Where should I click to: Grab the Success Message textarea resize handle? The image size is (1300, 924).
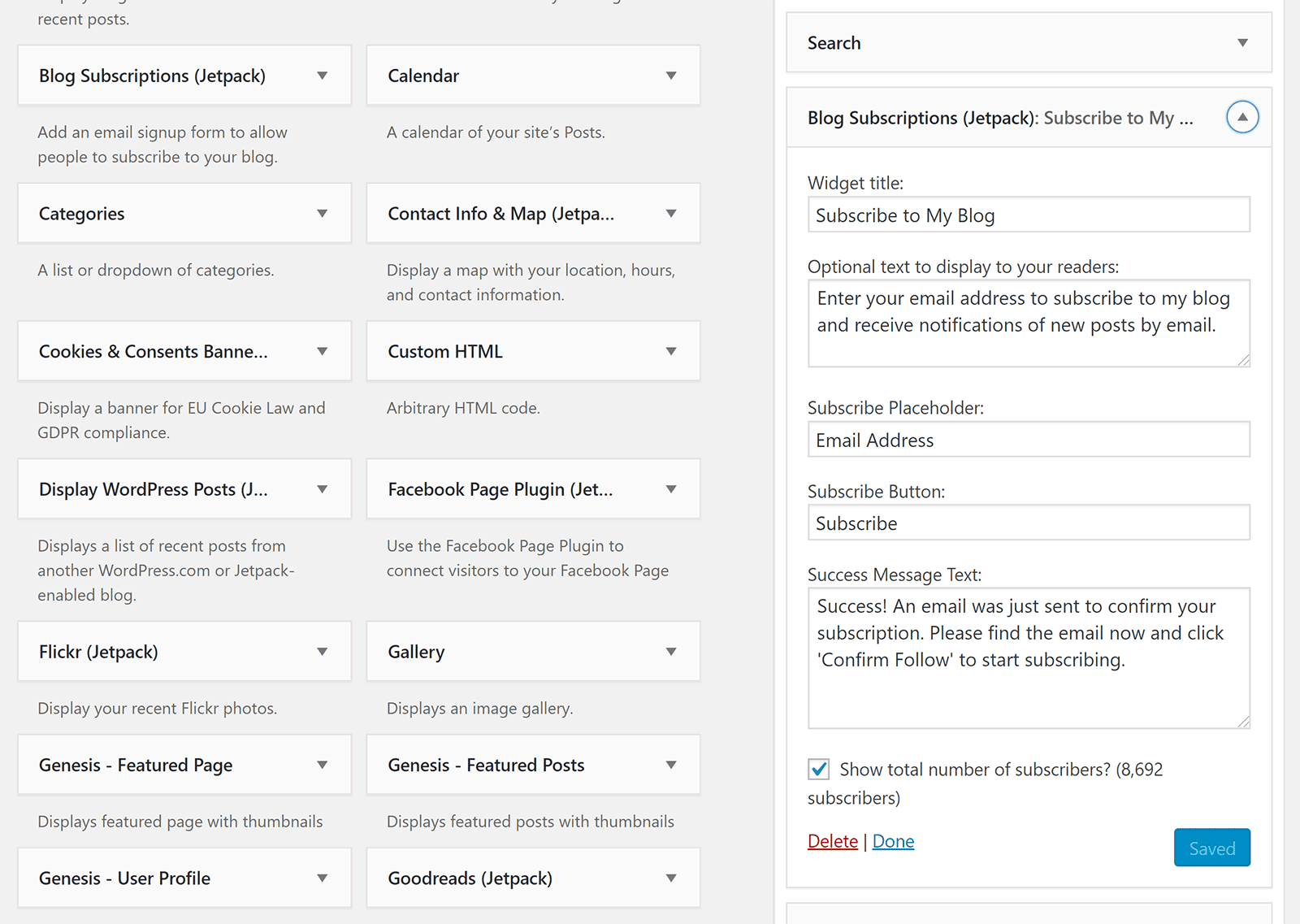(1243, 722)
